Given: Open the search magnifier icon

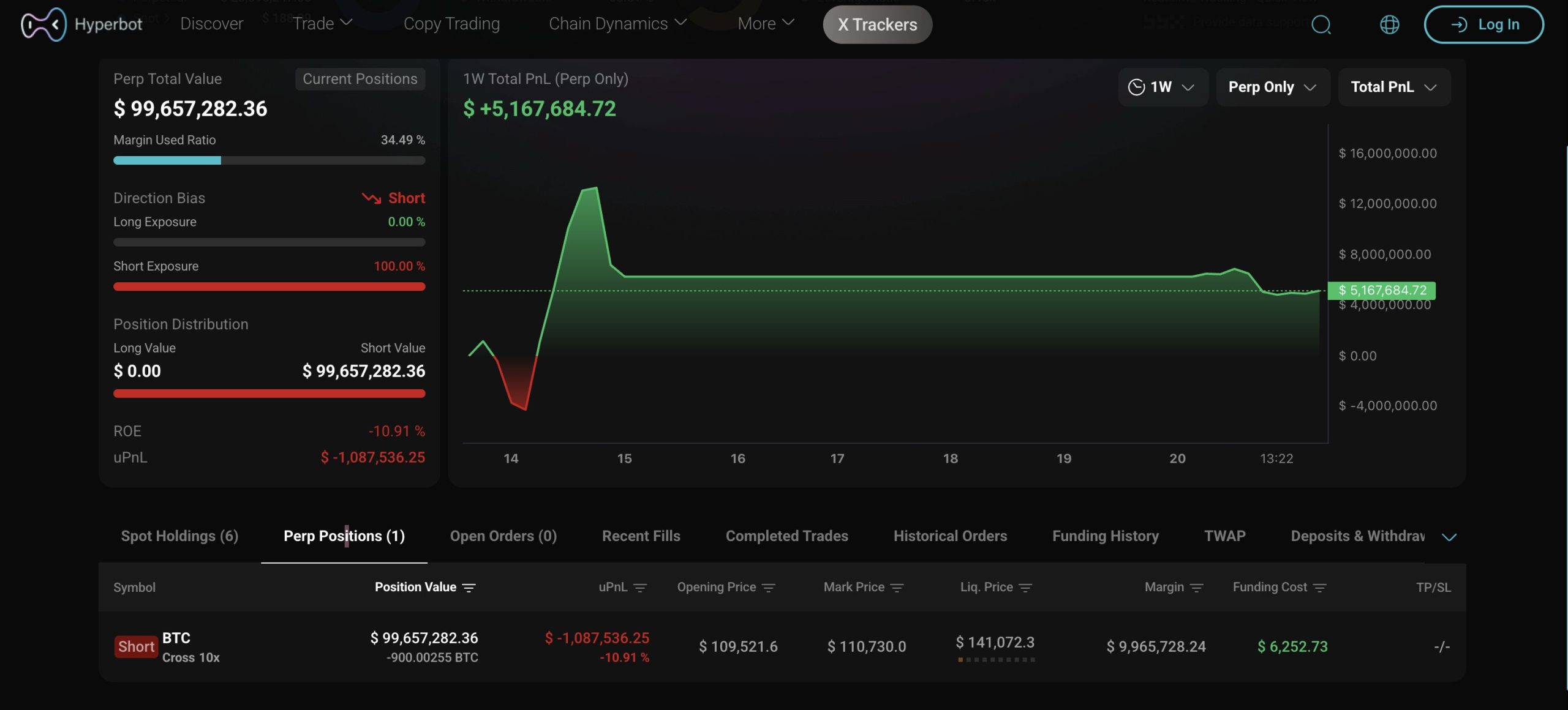Looking at the screenshot, I should click(x=1321, y=25).
